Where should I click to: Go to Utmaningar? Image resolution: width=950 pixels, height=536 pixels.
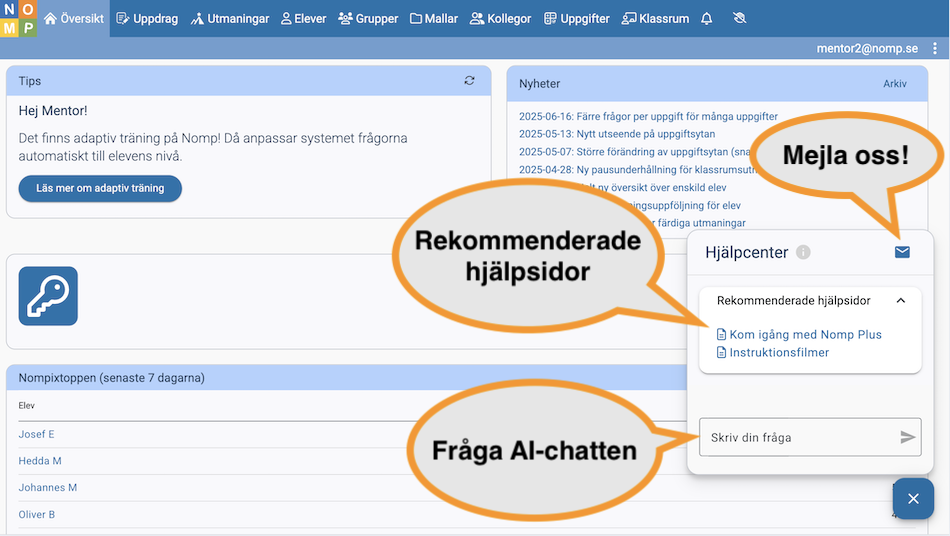pyautogui.click(x=230, y=19)
